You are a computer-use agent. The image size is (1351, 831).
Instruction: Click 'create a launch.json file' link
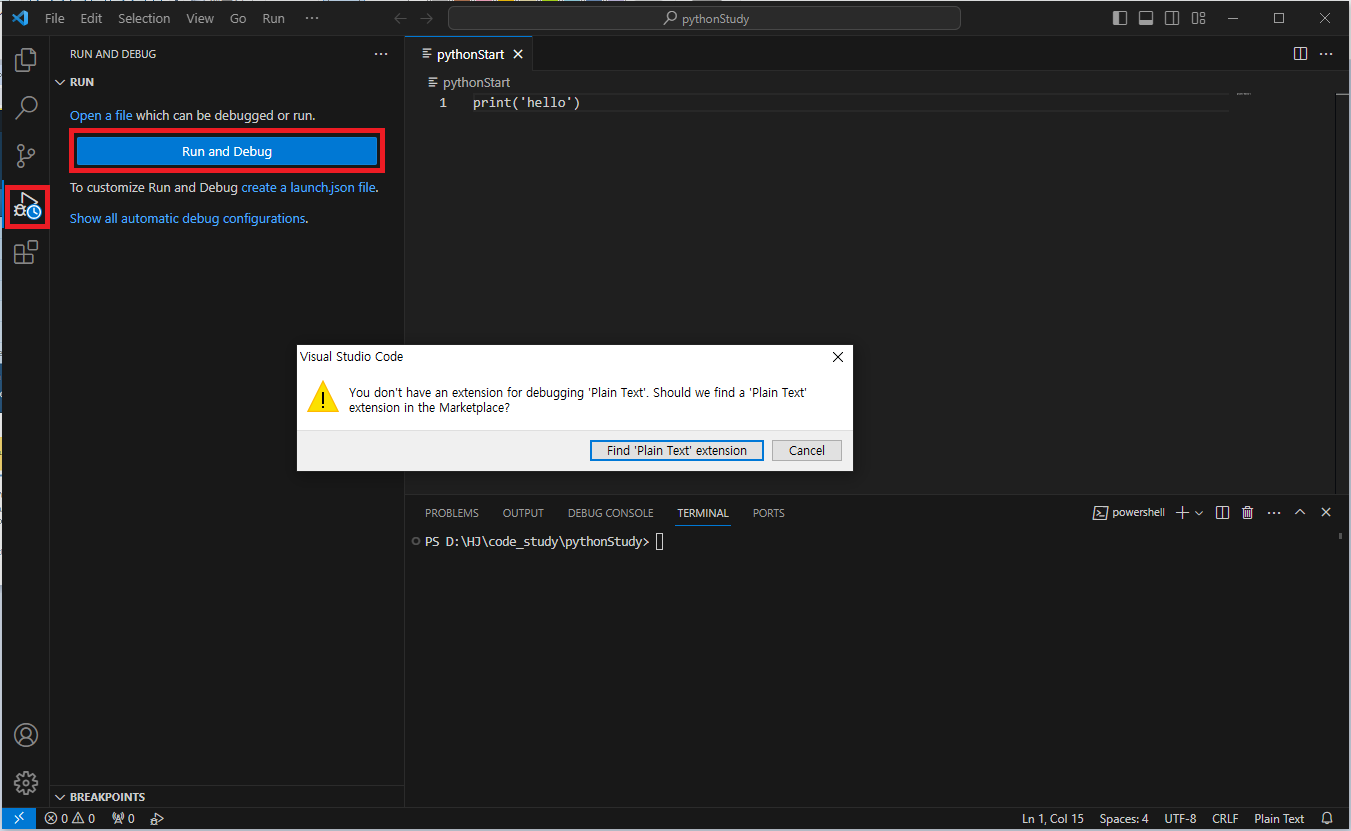pos(309,188)
